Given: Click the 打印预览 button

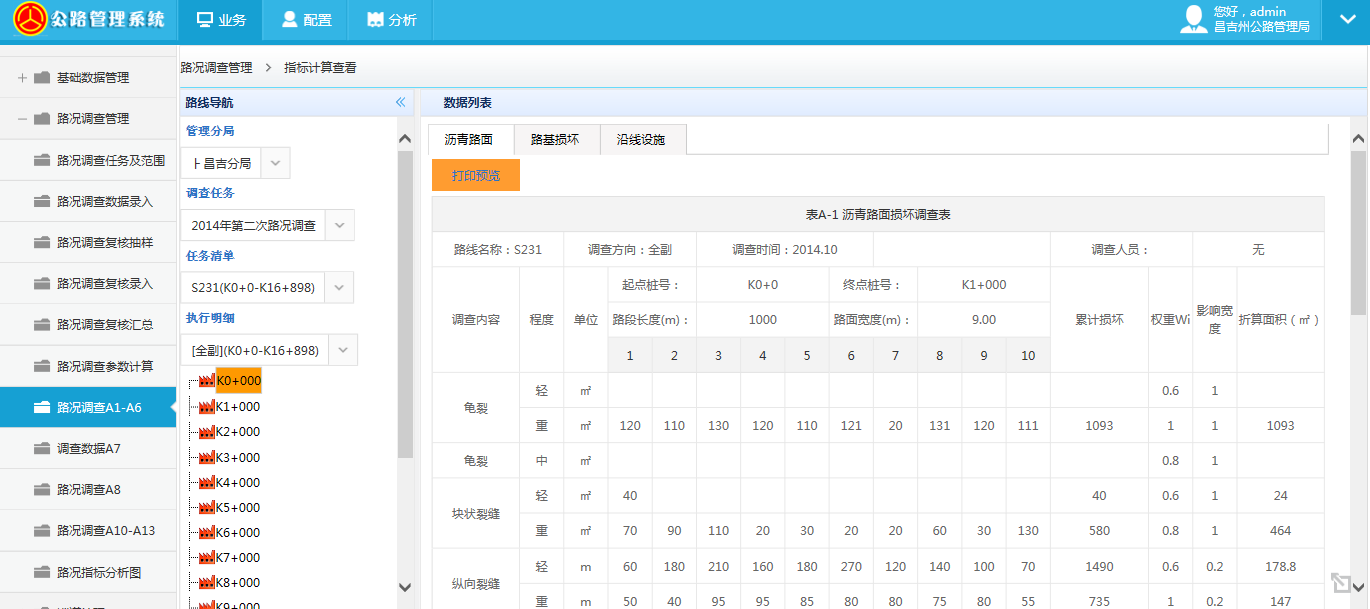Looking at the screenshot, I should coord(475,175).
